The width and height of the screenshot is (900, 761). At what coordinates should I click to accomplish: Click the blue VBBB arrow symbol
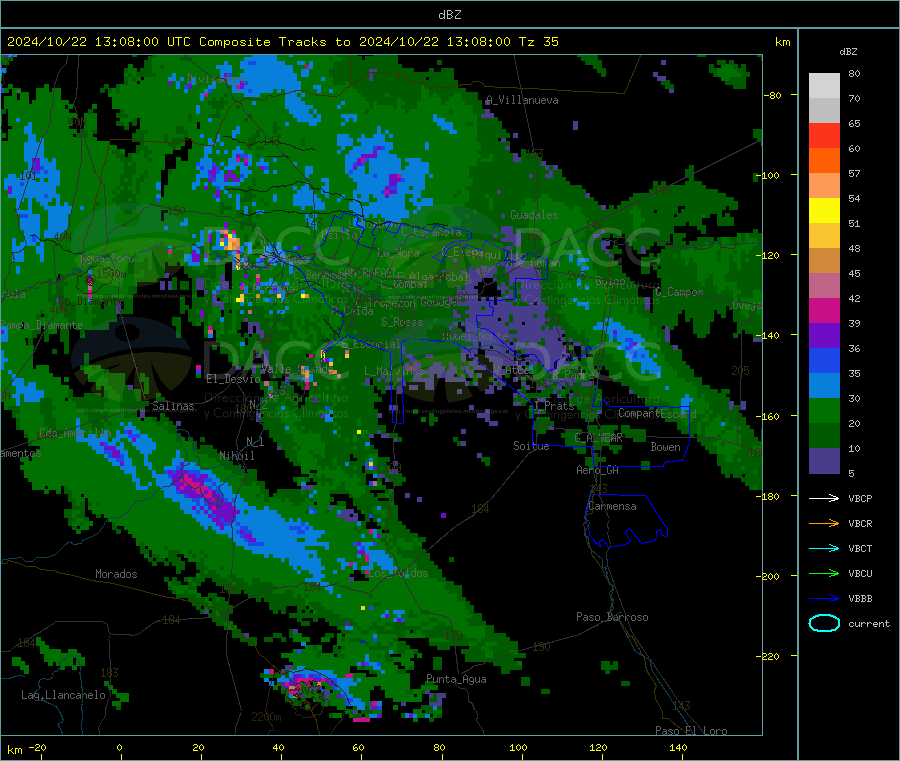tap(824, 599)
